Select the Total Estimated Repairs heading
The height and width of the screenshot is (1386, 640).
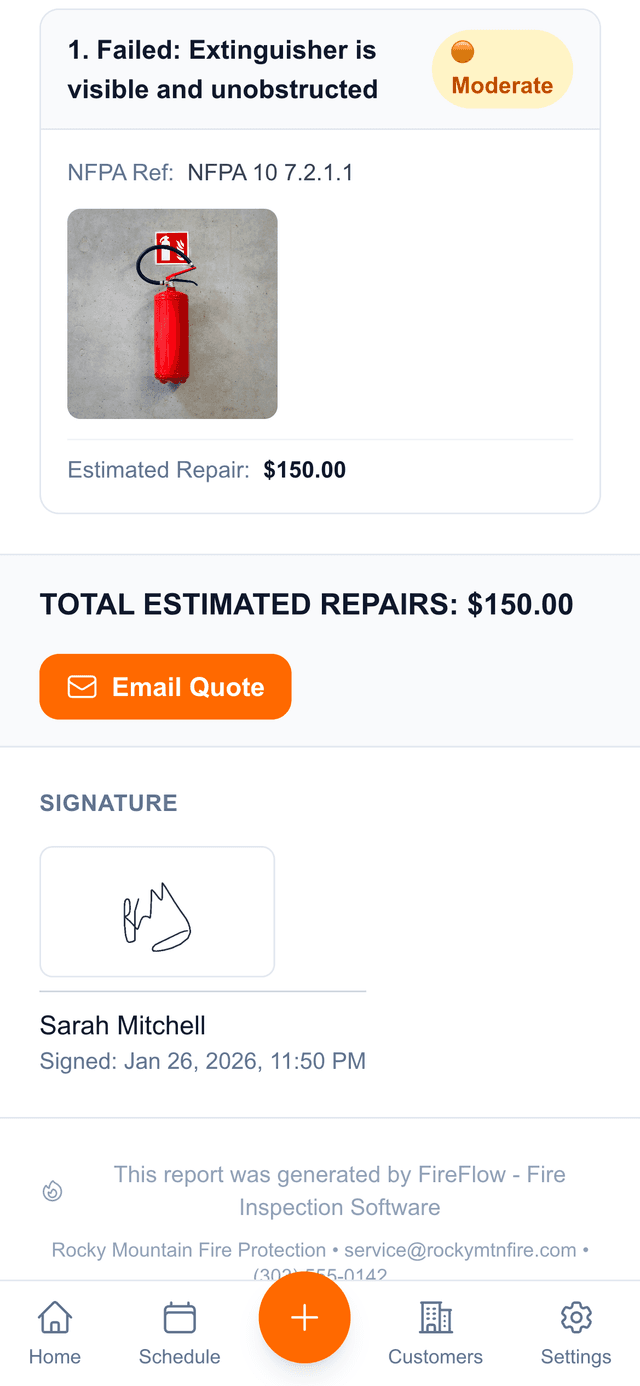pos(306,604)
